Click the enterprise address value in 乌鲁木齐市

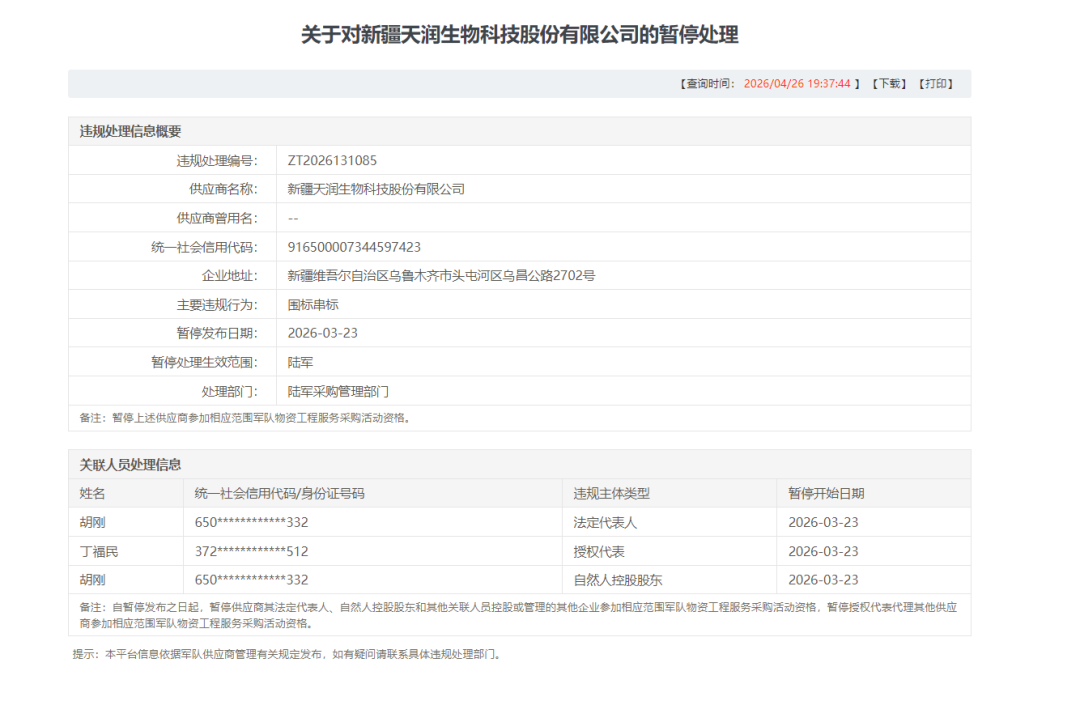tap(441, 276)
